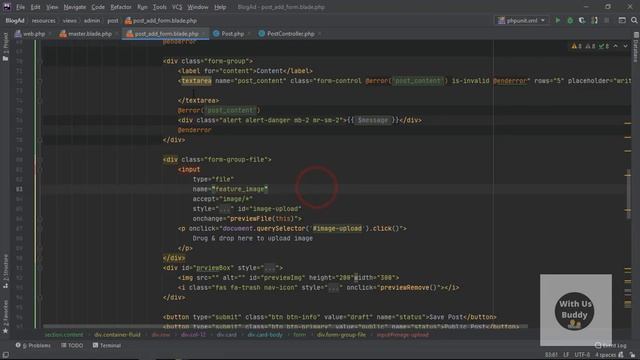640x360 pixels.
Task: Open the Edit menu
Action: (36, 7)
